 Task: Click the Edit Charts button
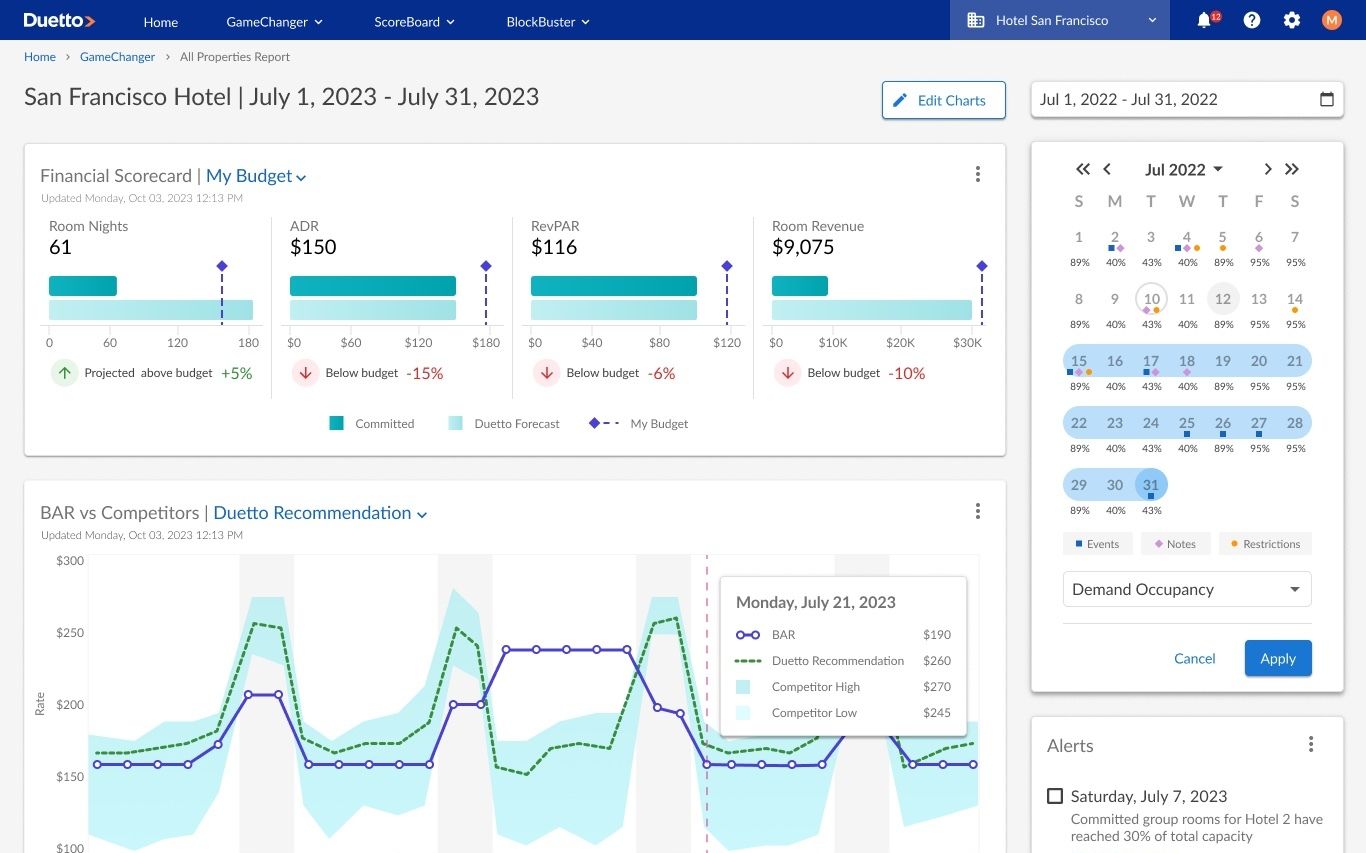click(x=943, y=100)
